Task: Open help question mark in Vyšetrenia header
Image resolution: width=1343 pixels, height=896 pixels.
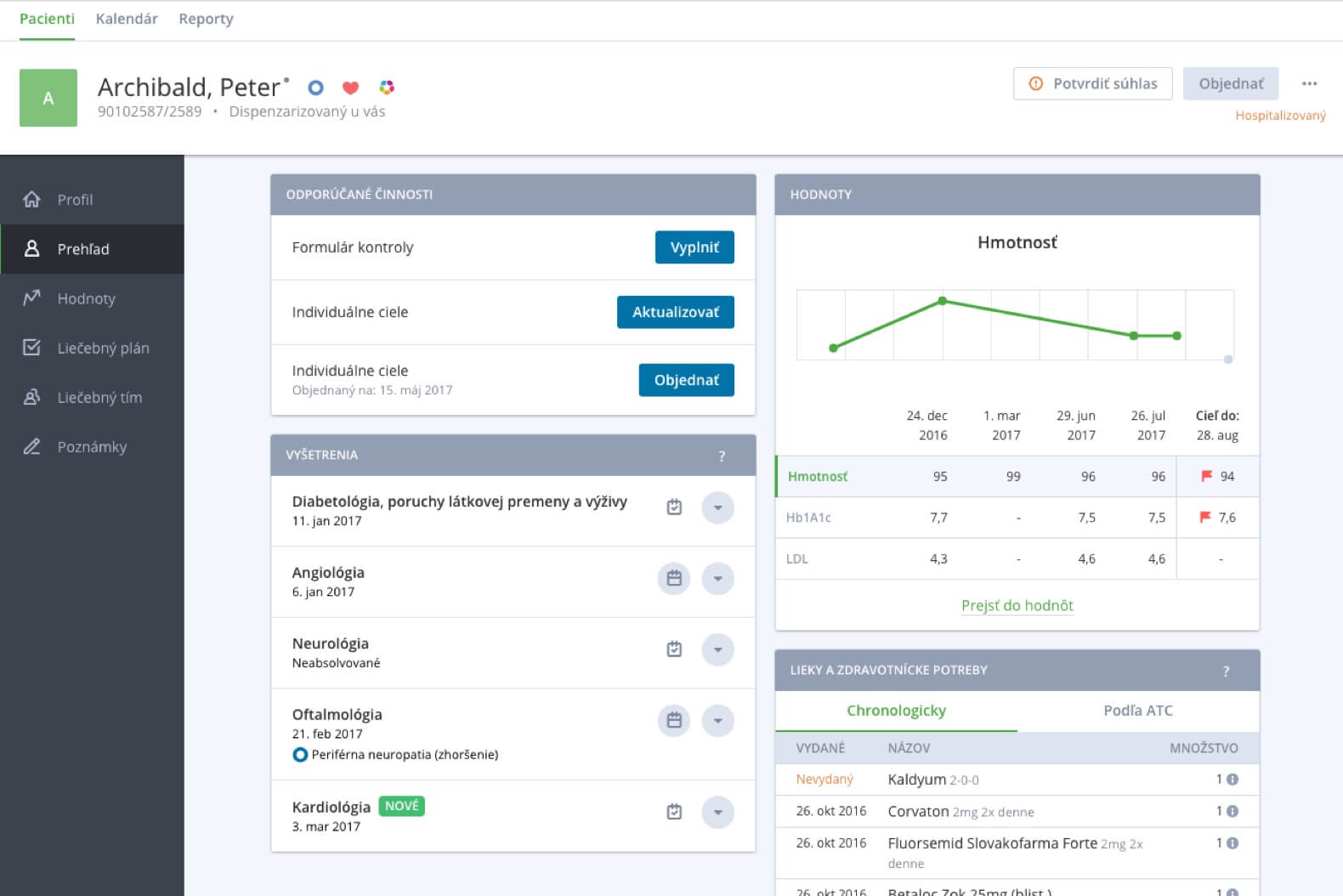Action: [x=722, y=456]
